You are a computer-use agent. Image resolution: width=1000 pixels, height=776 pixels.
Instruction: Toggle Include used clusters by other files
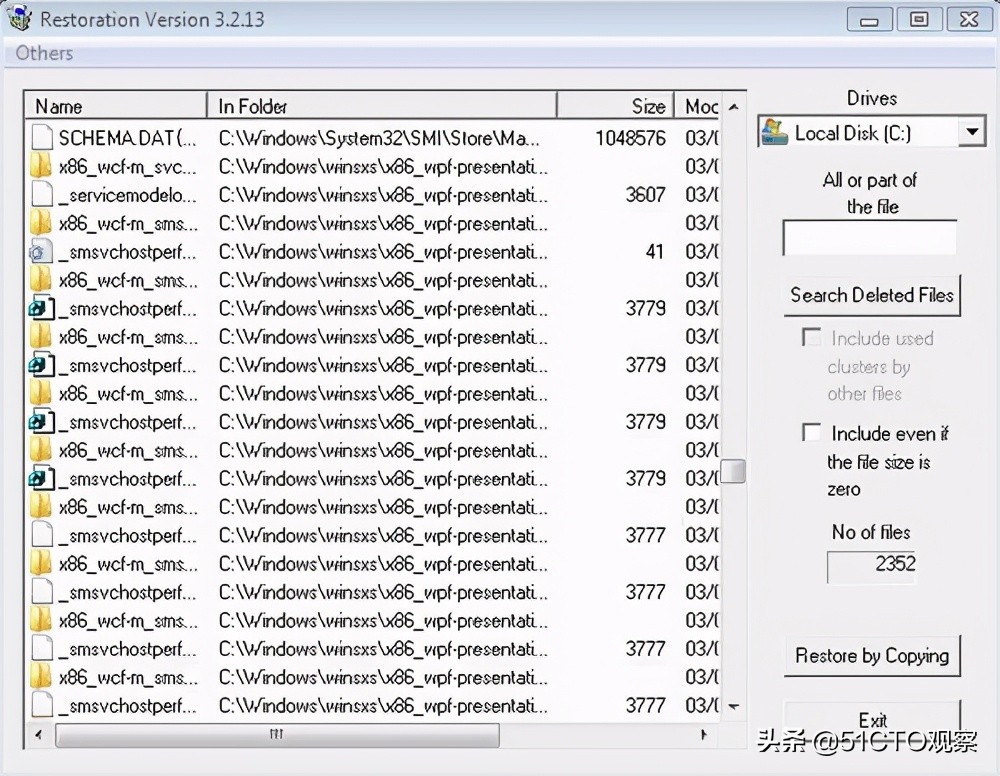(x=811, y=337)
